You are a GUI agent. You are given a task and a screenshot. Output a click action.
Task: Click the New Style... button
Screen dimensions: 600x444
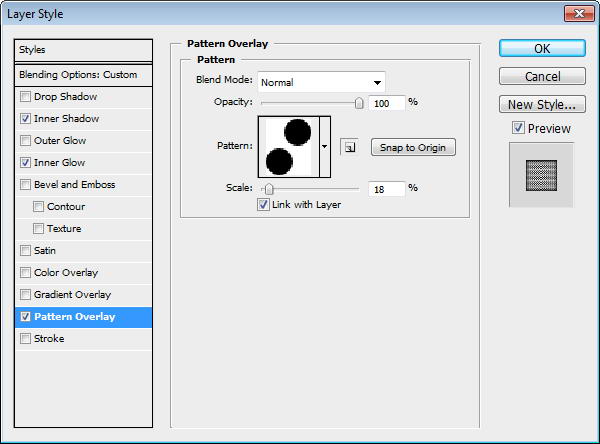542,104
